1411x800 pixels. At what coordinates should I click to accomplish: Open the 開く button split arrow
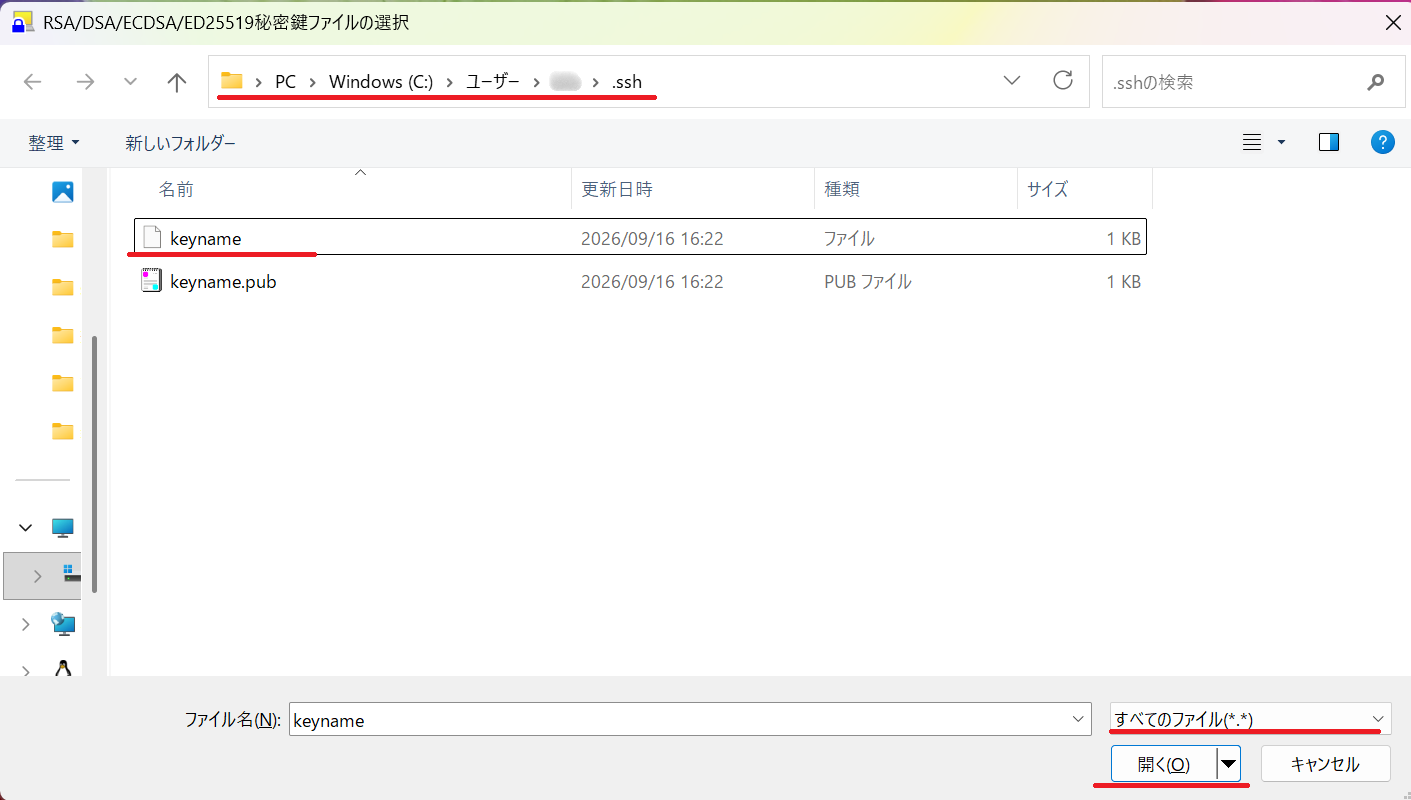1229,765
